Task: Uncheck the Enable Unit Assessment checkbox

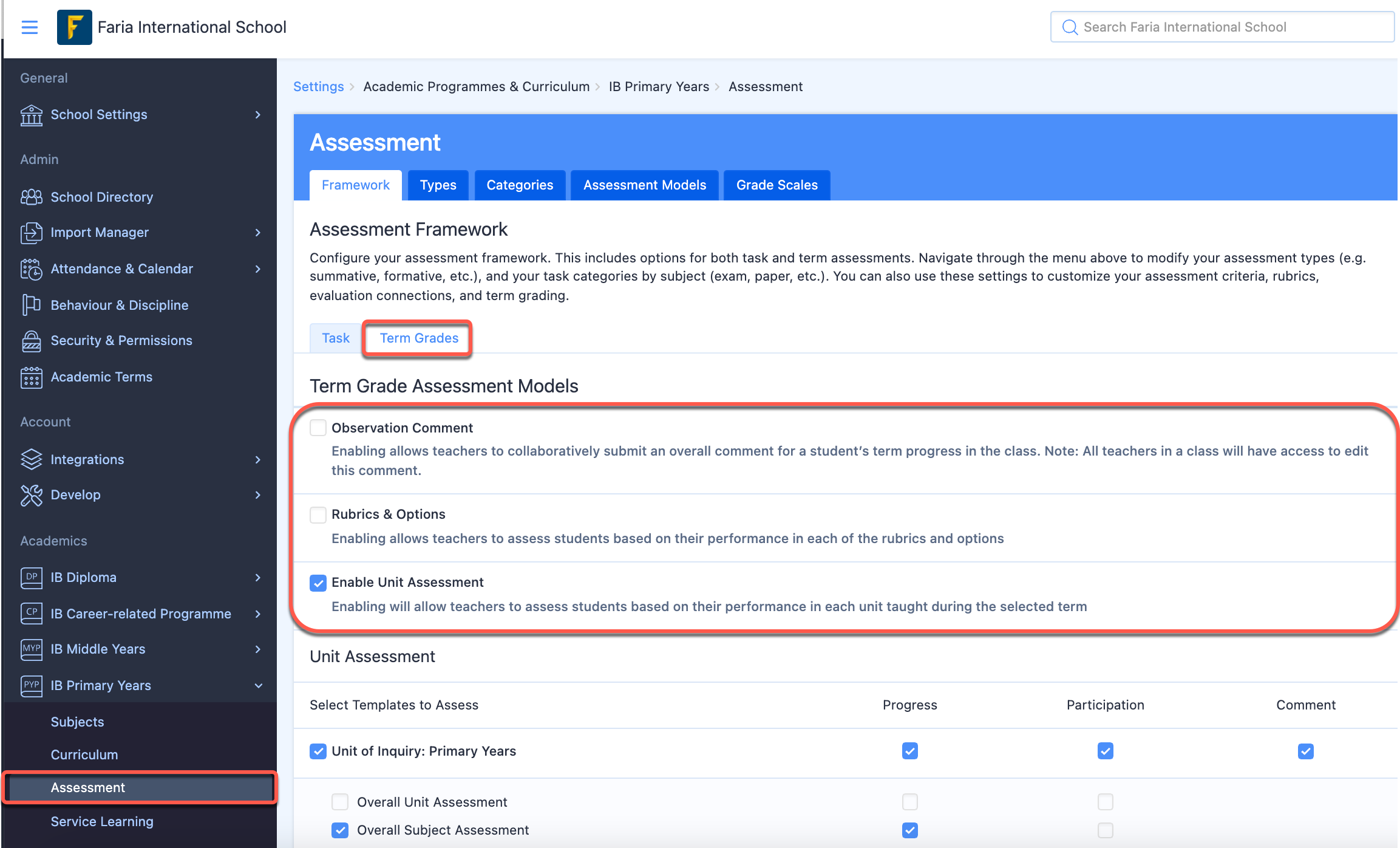Action: pos(318,583)
